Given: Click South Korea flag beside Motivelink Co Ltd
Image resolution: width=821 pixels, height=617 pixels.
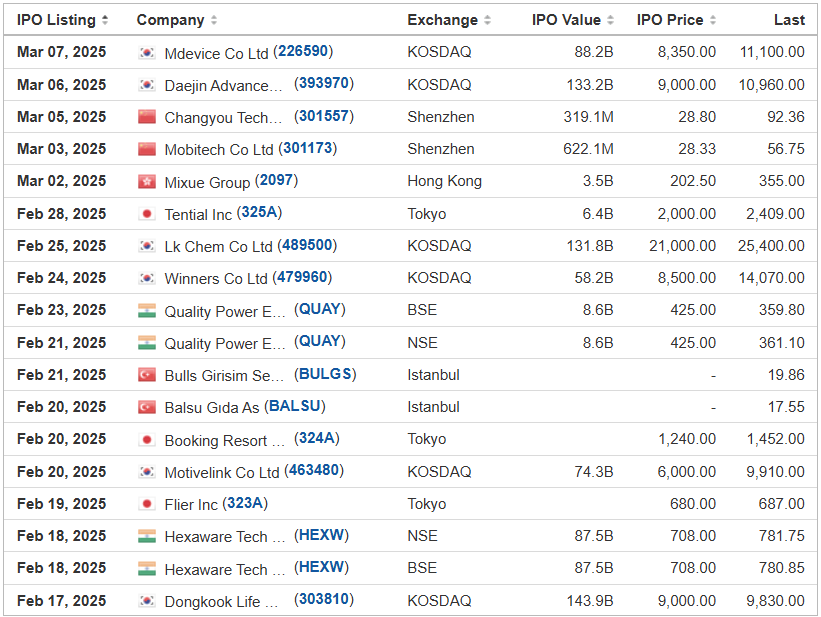Looking at the screenshot, I should (147, 472).
